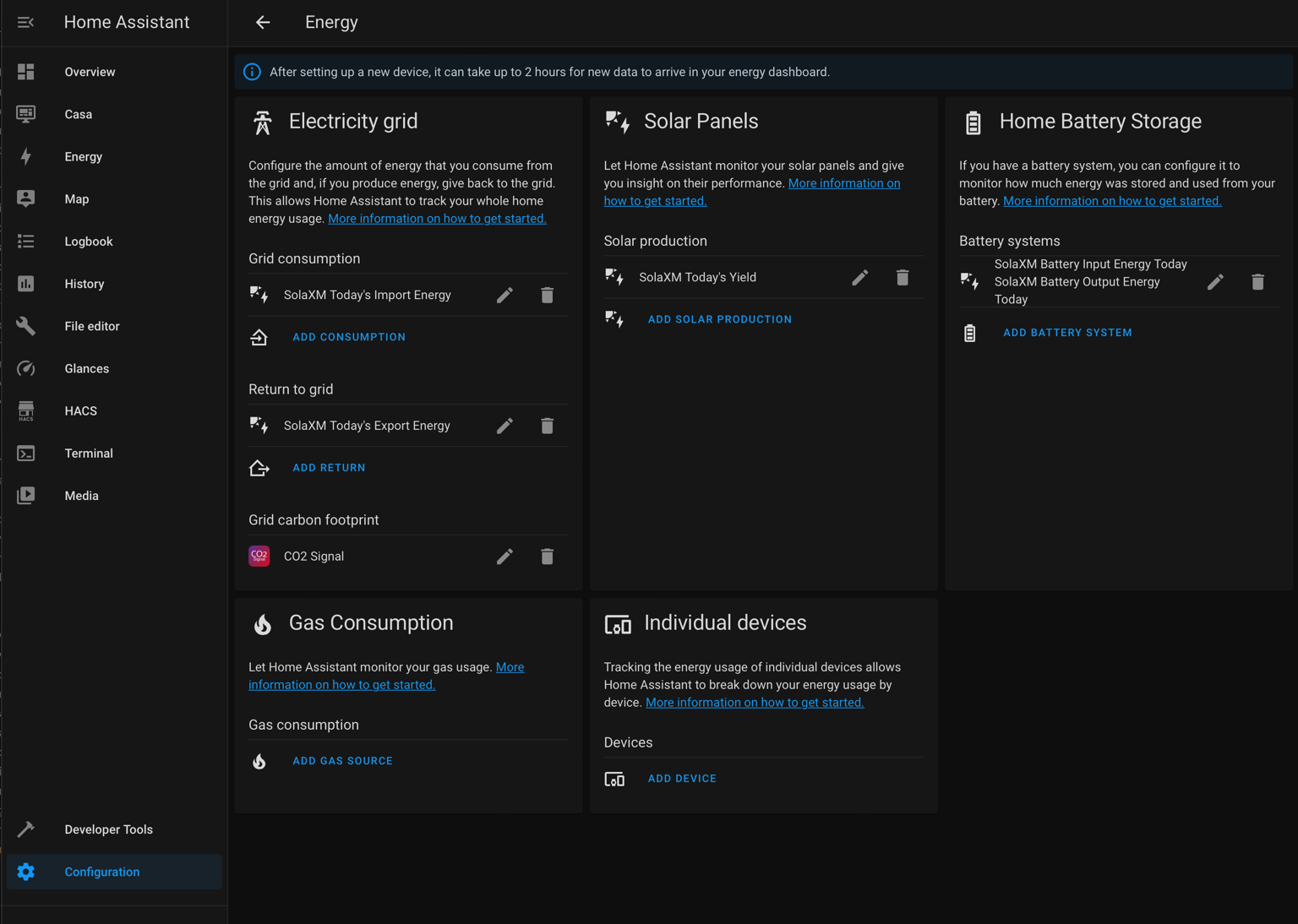1298x924 pixels.
Task: Click Add Battery System button
Action: [1067, 333]
